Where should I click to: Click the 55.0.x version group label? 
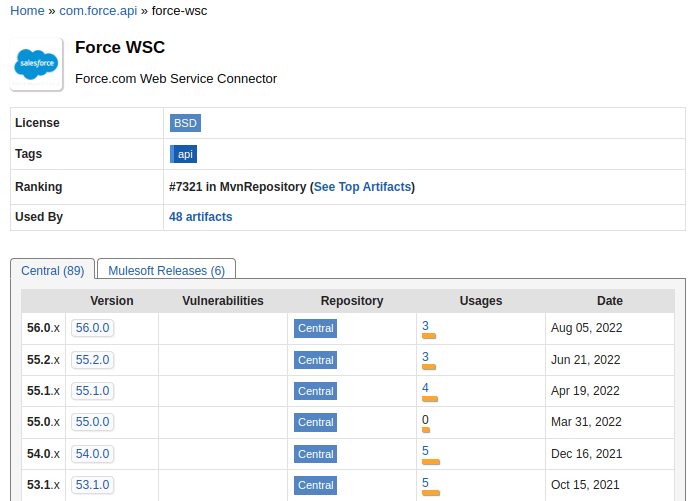pyautogui.click(x=43, y=422)
